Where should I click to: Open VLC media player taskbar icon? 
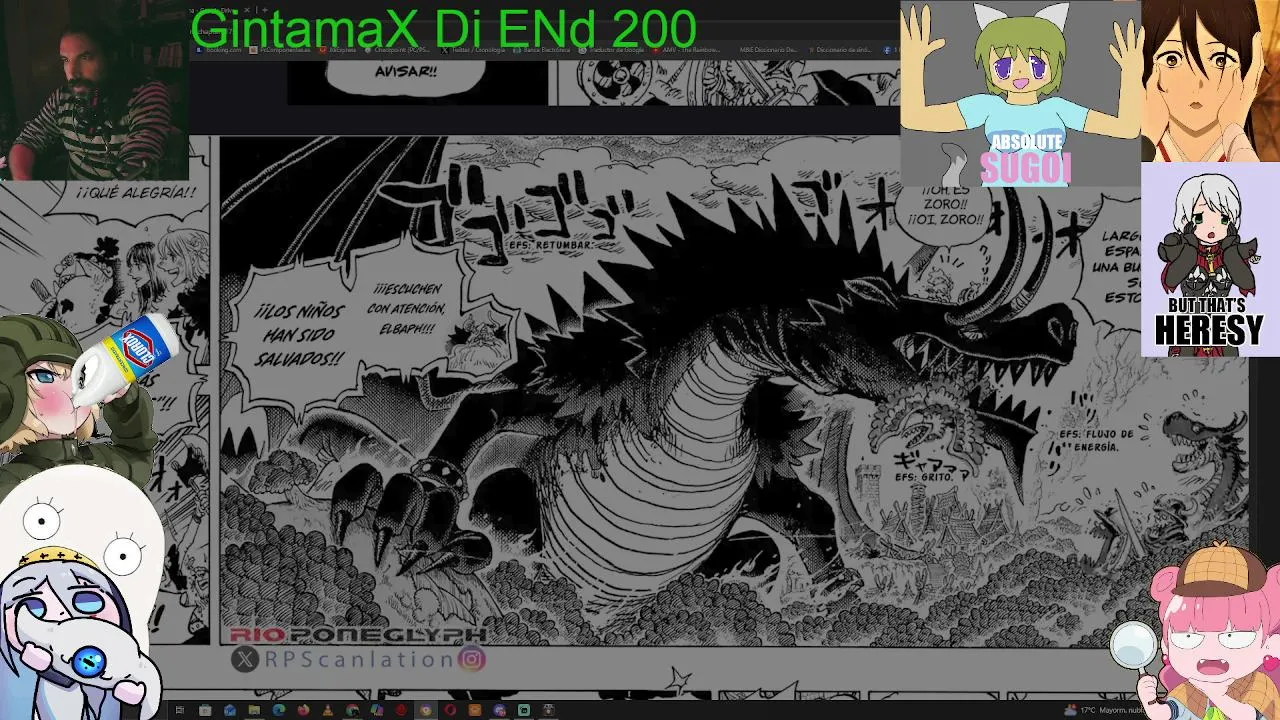click(x=328, y=710)
